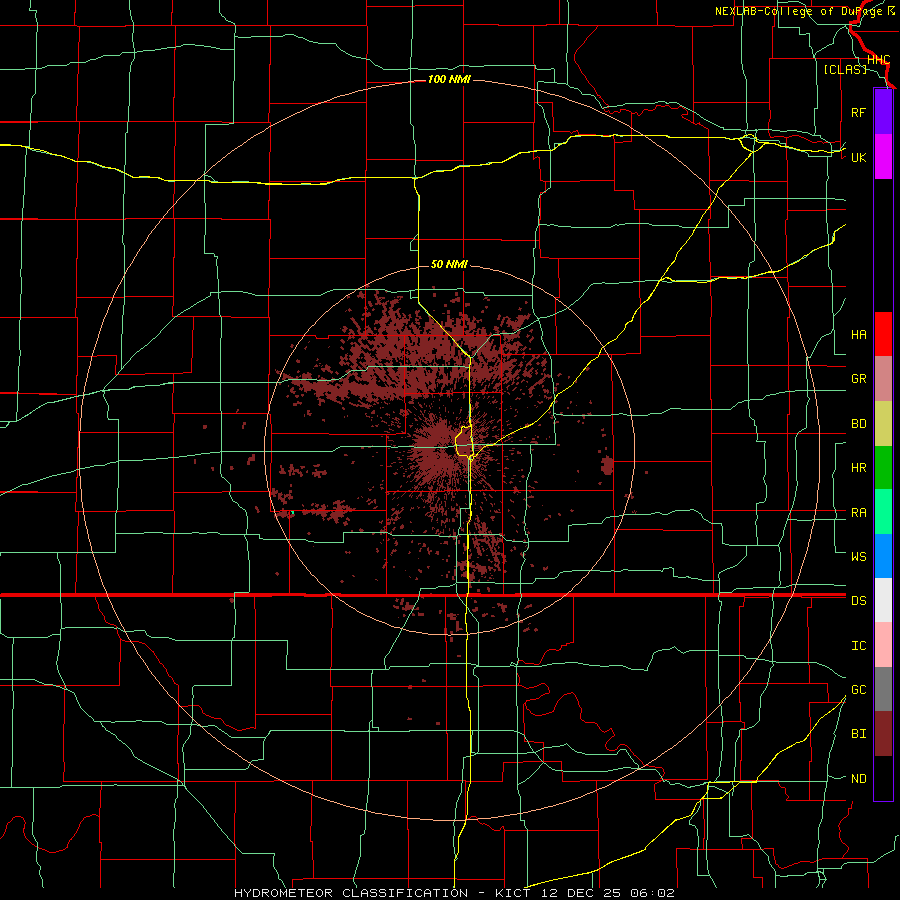Viewport: 900px width, 900px height.
Task: Click the WS legend label
Action: pos(858,557)
